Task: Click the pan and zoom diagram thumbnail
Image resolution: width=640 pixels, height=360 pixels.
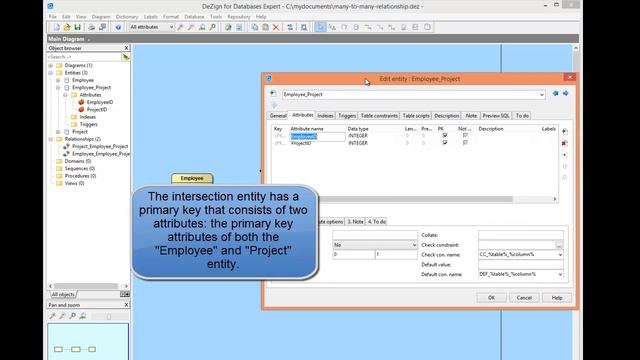Action: [88, 342]
